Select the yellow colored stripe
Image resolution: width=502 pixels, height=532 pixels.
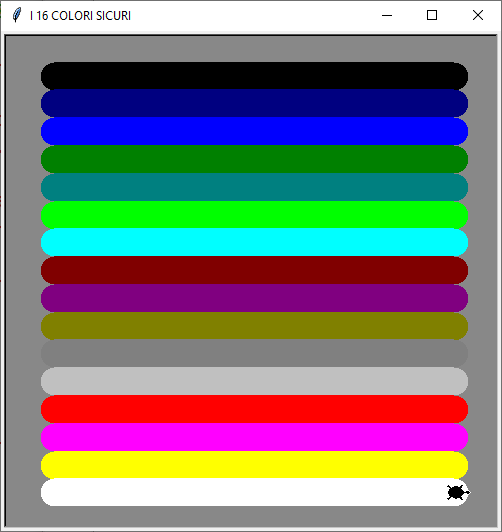(254, 465)
